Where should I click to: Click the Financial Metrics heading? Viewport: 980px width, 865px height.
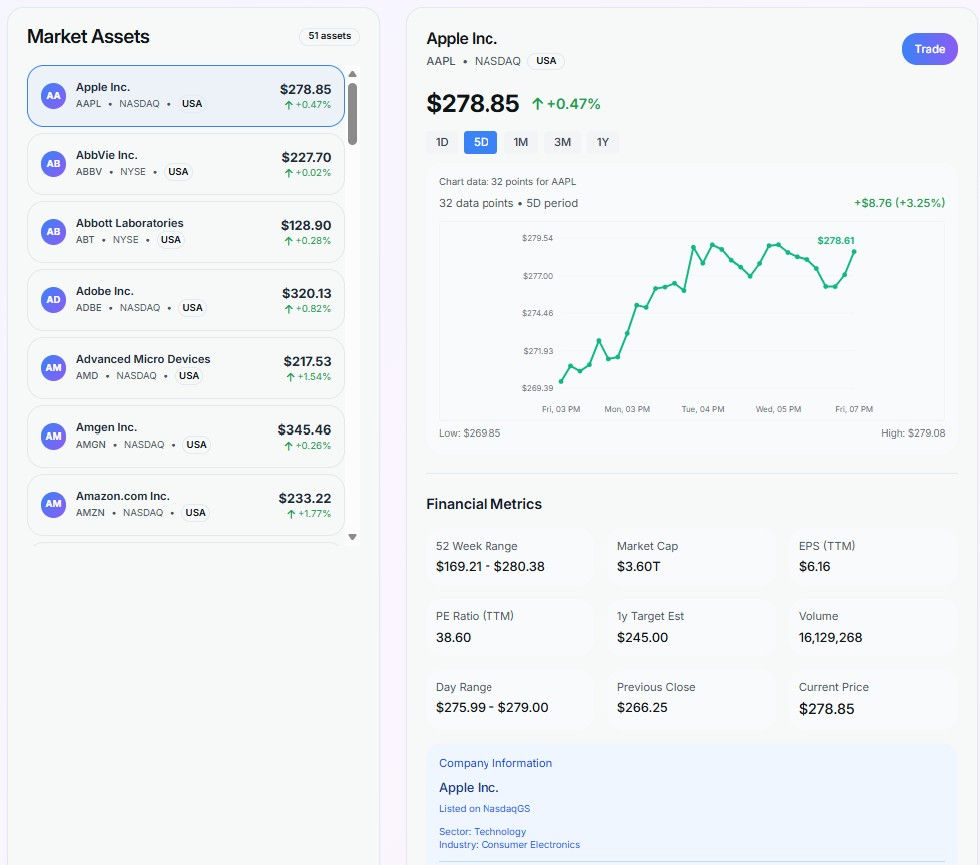484,504
